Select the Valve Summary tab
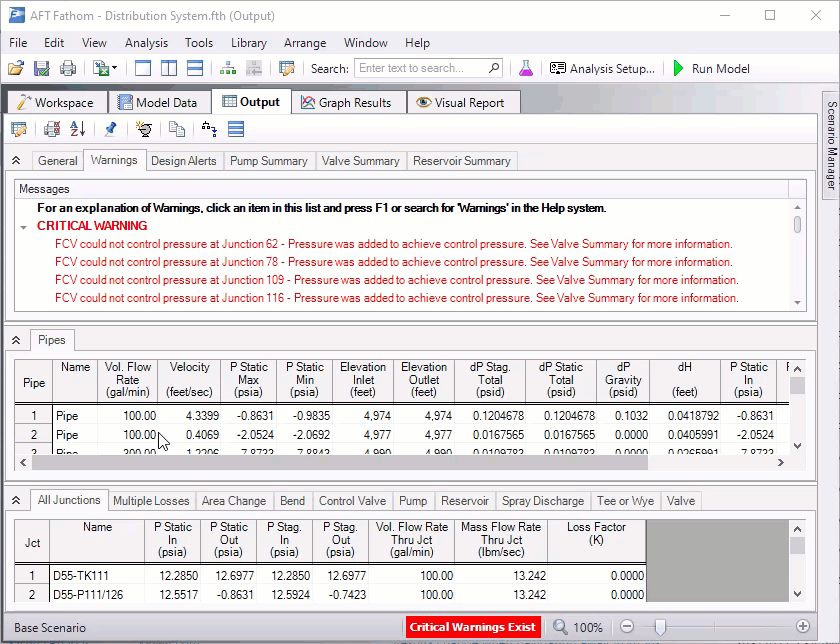 (361, 161)
